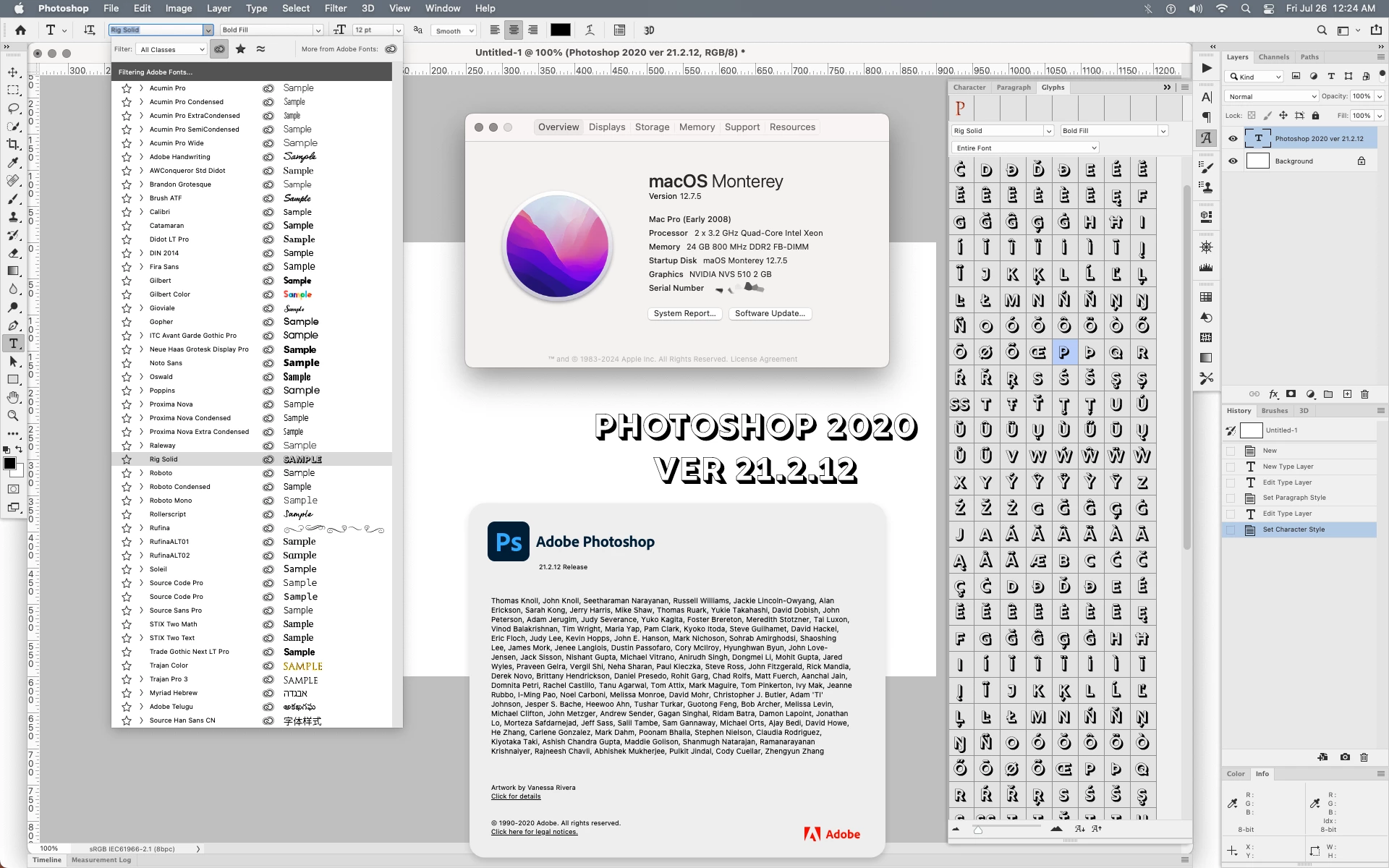Open the All Classes filter dropdown
Image resolution: width=1389 pixels, height=868 pixels.
172,49
